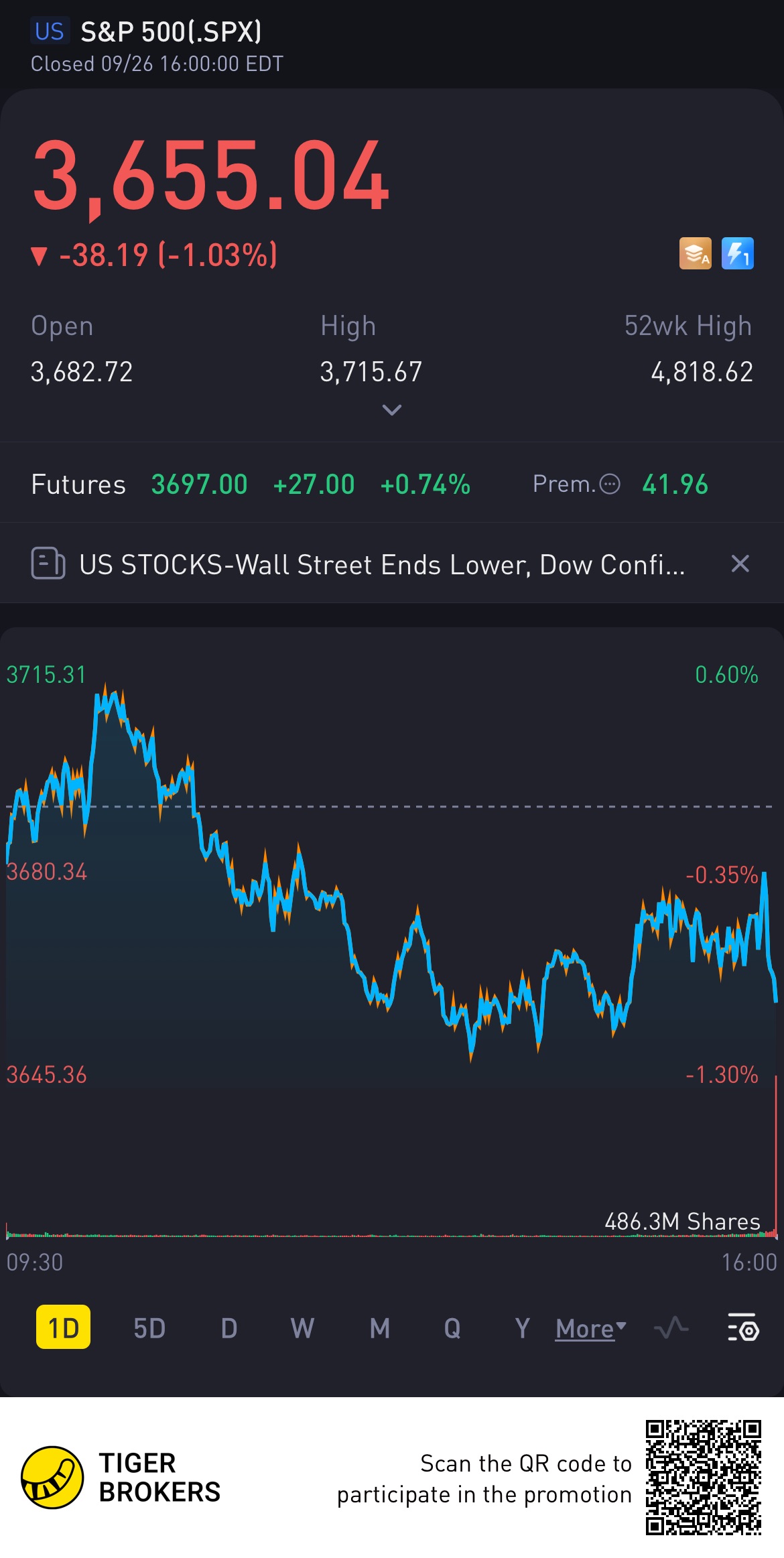Screen dimensions: 784x1558
Task: Open chart display settings icon
Action: click(x=743, y=1327)
